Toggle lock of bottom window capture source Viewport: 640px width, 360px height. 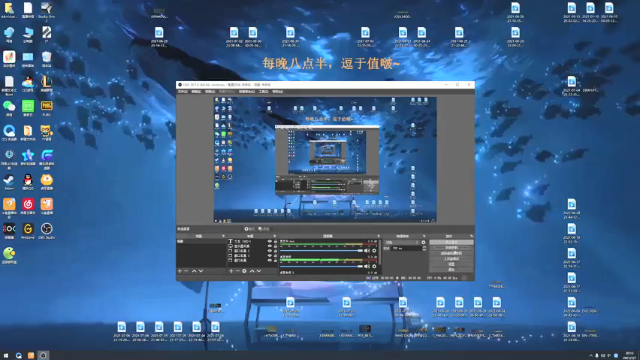pyautogui.click(x=275, y=260)
